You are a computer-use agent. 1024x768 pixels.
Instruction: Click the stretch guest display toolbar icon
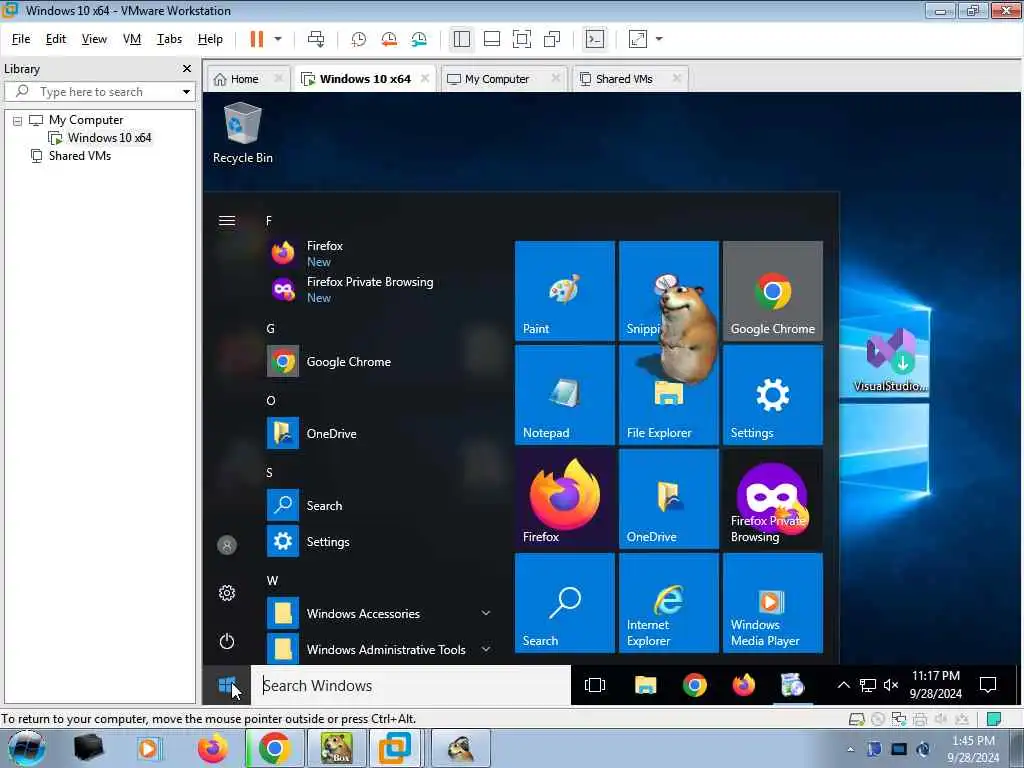pos(638,39)
